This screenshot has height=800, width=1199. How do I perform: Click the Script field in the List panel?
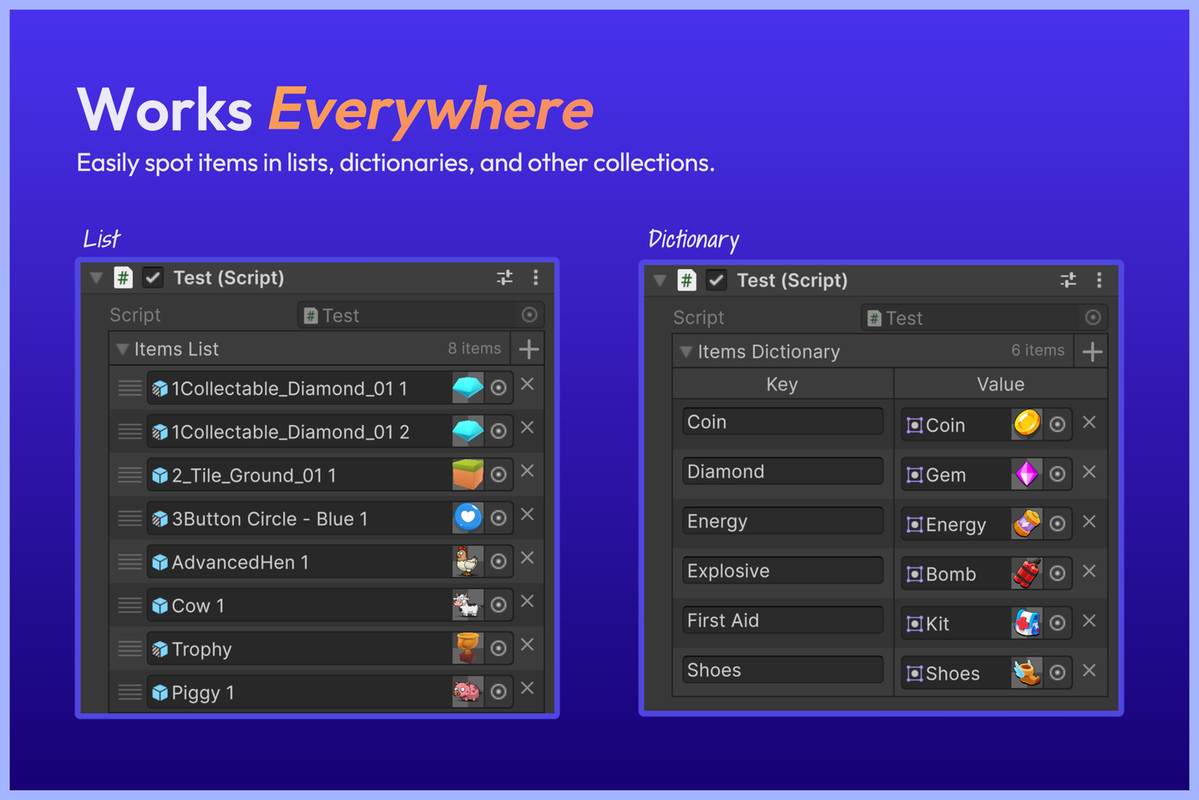click(421, 315)
